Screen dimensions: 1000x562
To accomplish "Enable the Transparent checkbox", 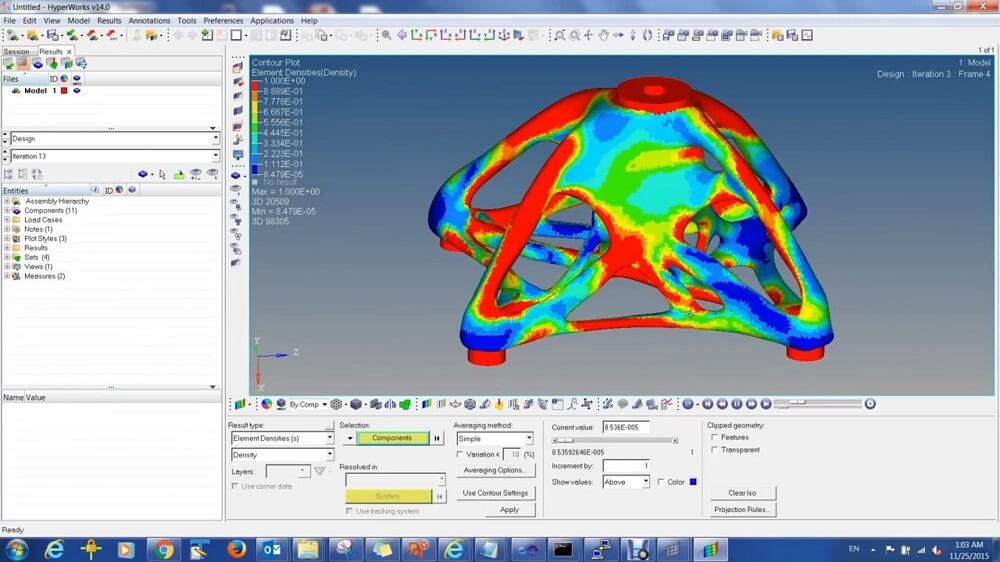I will click(713, 450).
